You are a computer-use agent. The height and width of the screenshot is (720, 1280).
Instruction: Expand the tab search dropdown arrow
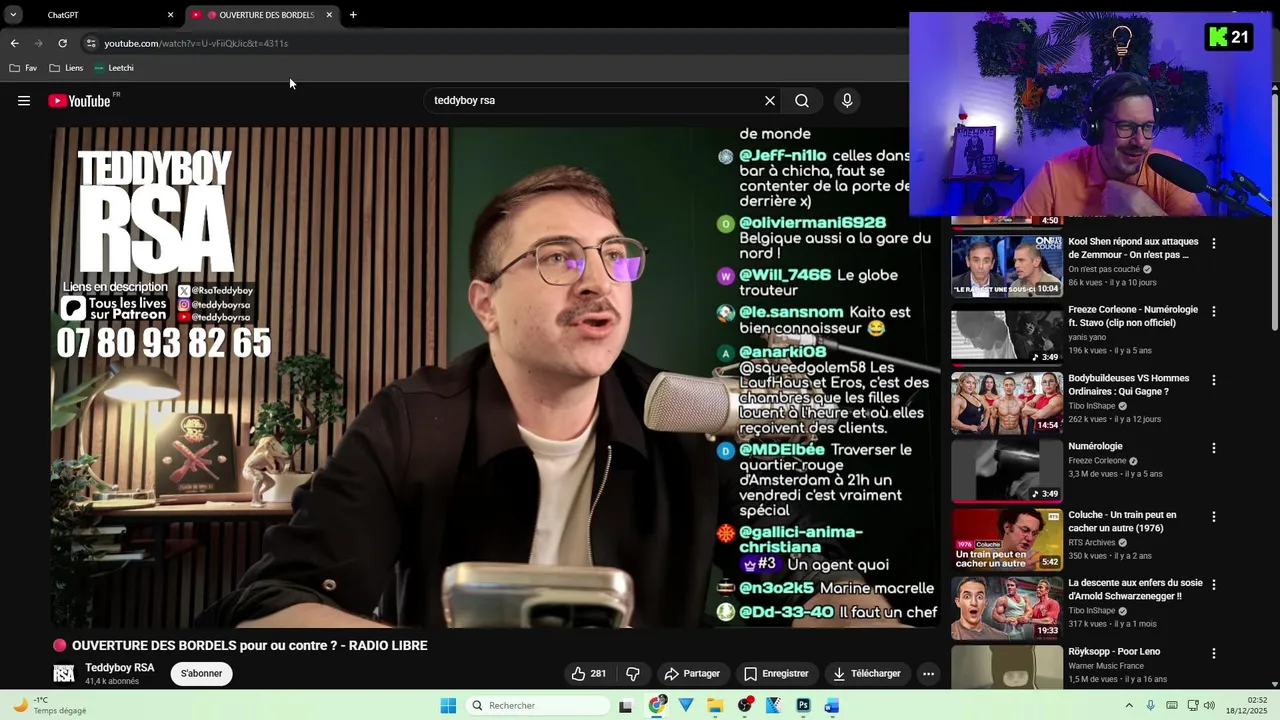(13, 15)
